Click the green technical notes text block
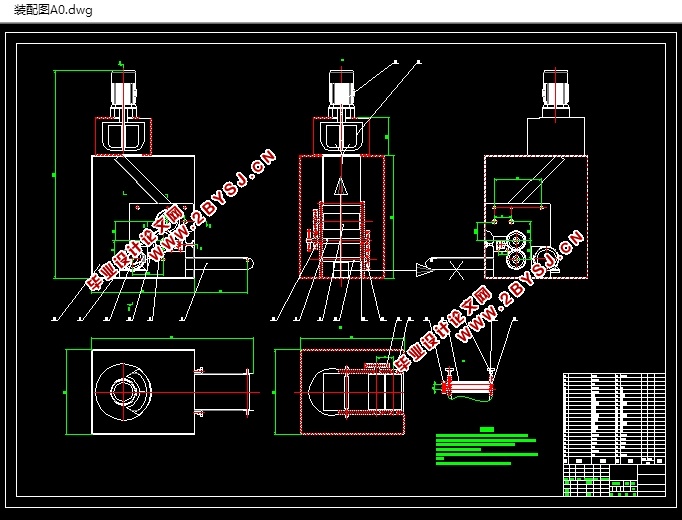This screenshot has height=520, width=682. (x=487, y=446)
